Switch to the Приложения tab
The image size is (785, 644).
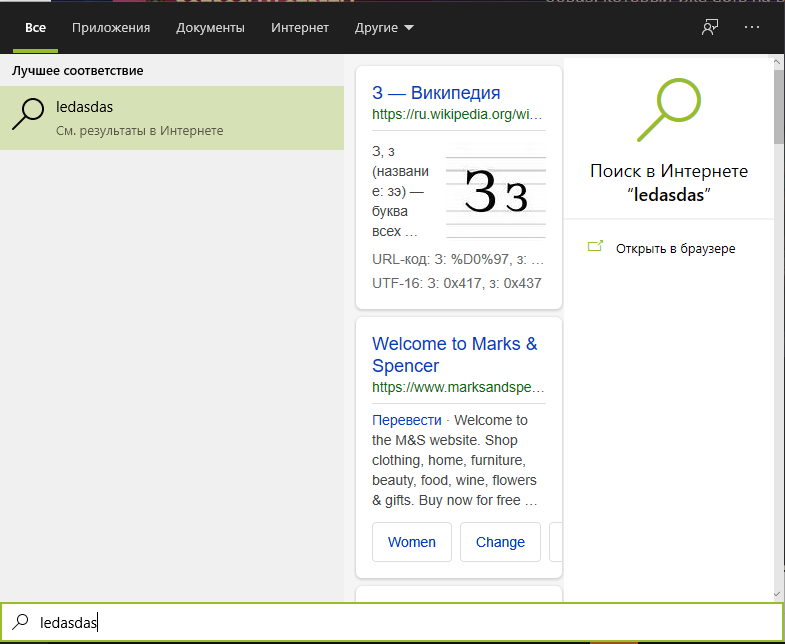[111, 28]
